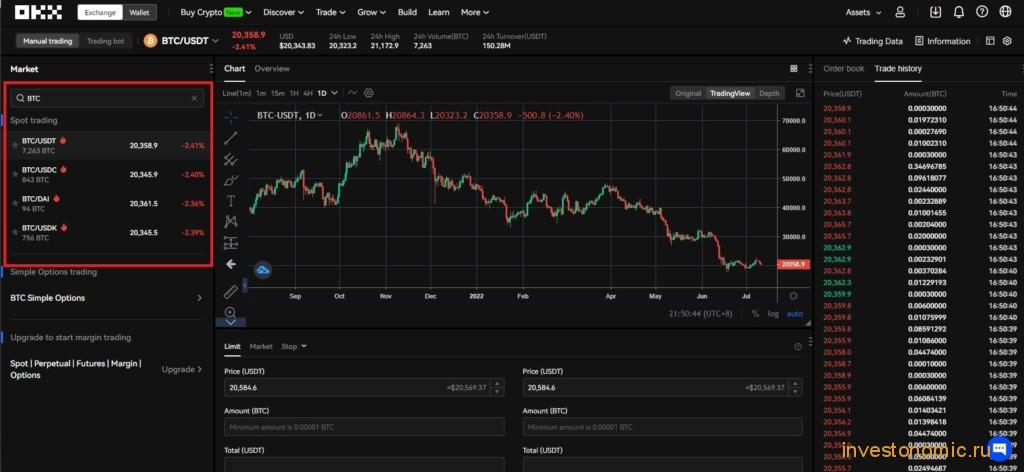Screen dimensions: 1024x472
Task: Open the Trade dropdown menu
Action: 330,12
